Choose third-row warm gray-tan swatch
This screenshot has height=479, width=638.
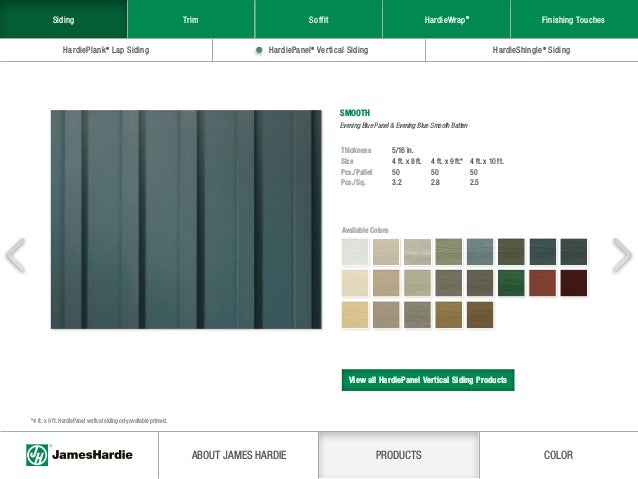386,315
